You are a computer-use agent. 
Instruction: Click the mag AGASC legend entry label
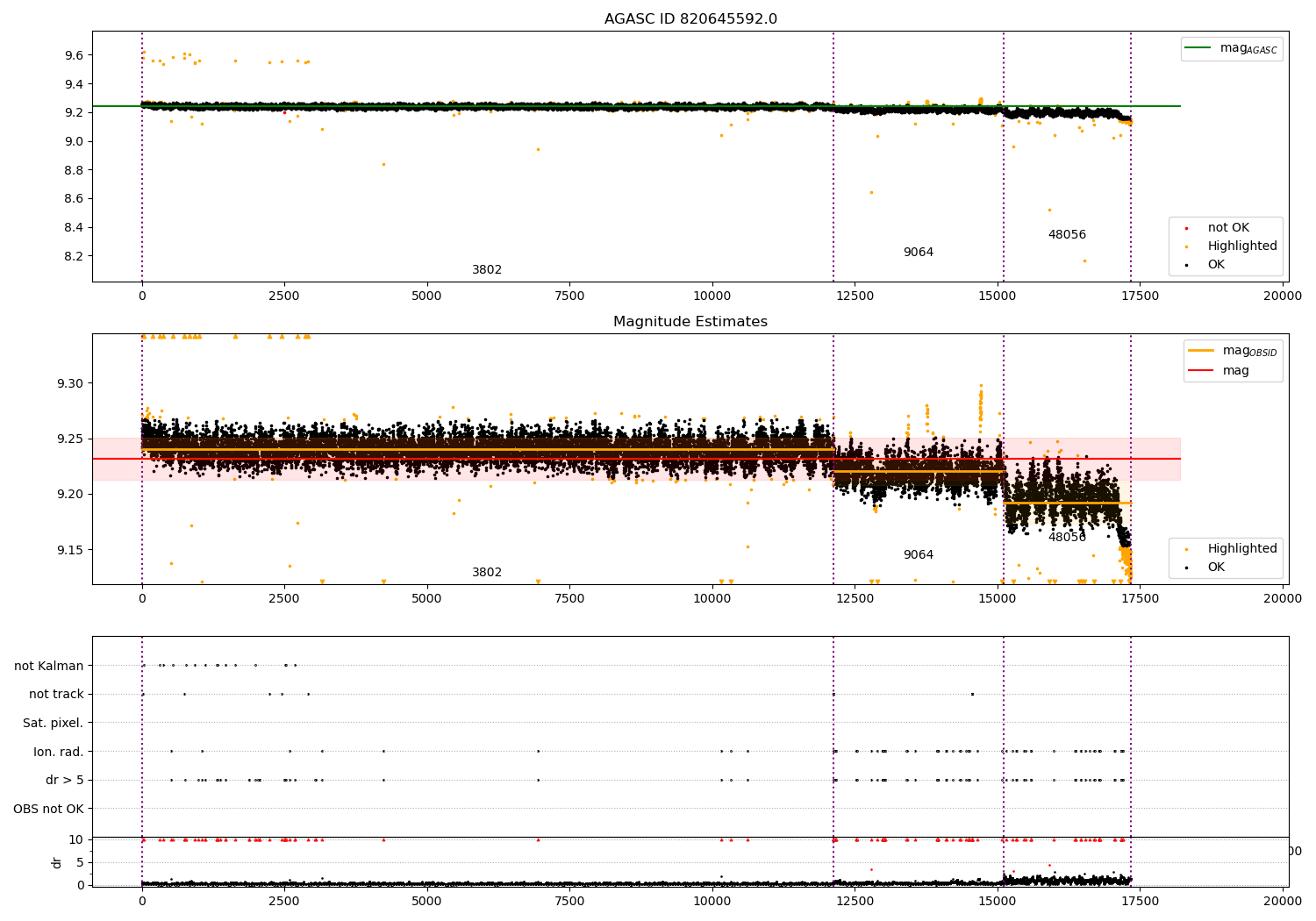click(1248, 48)
